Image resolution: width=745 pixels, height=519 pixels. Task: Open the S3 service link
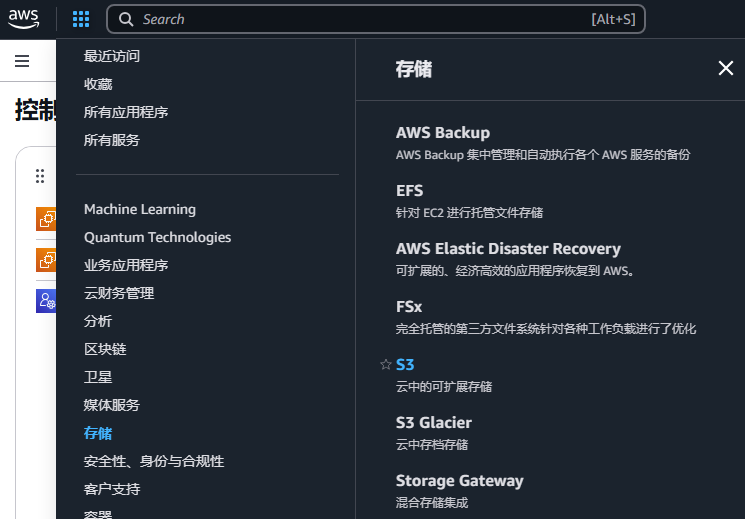[x=405, y=365]
